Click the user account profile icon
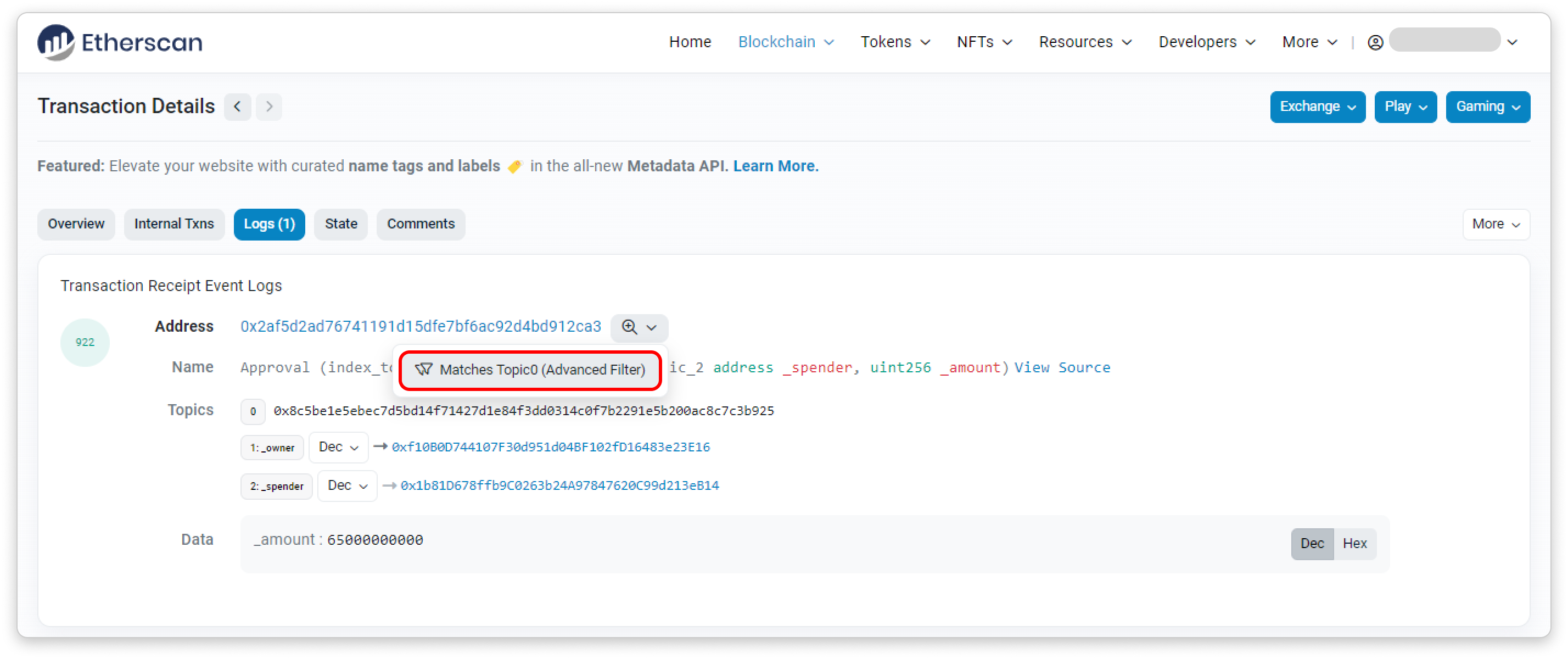Image resolution: width=1568 pixels, height=659 pixels. 1375,42
